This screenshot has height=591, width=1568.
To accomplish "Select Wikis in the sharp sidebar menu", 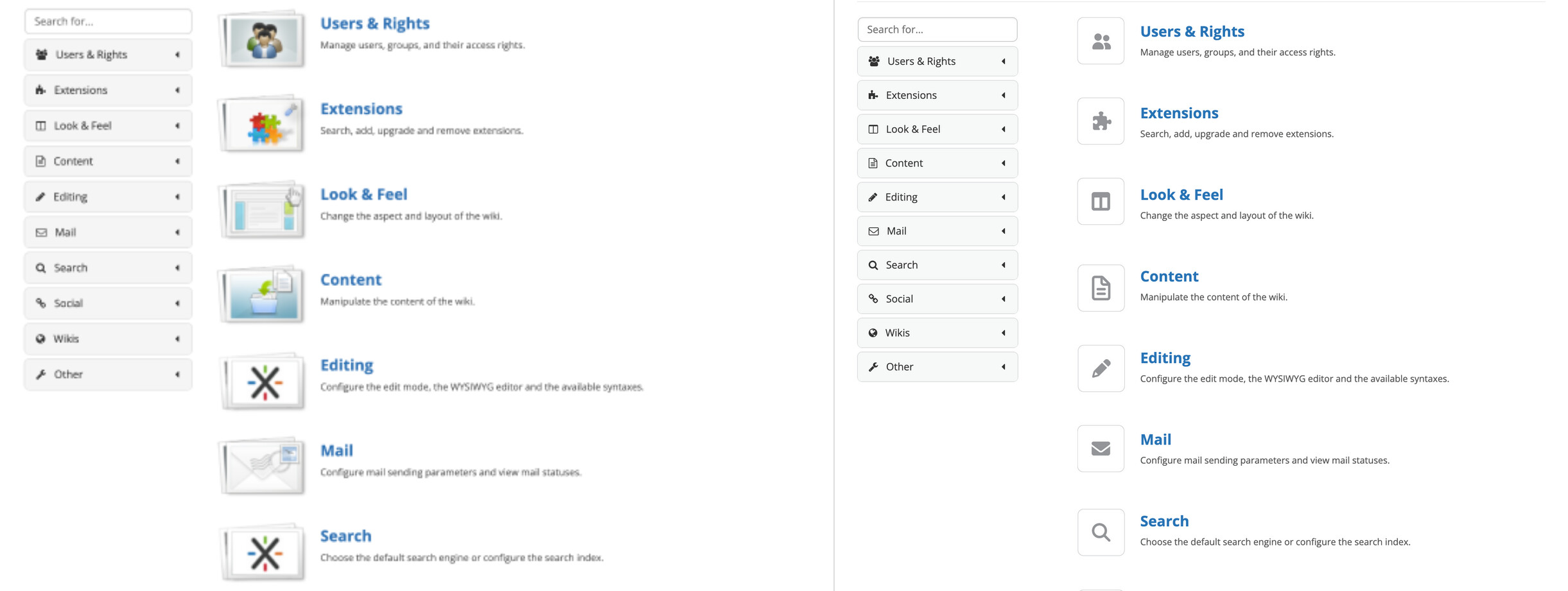I will click(897, 333).
